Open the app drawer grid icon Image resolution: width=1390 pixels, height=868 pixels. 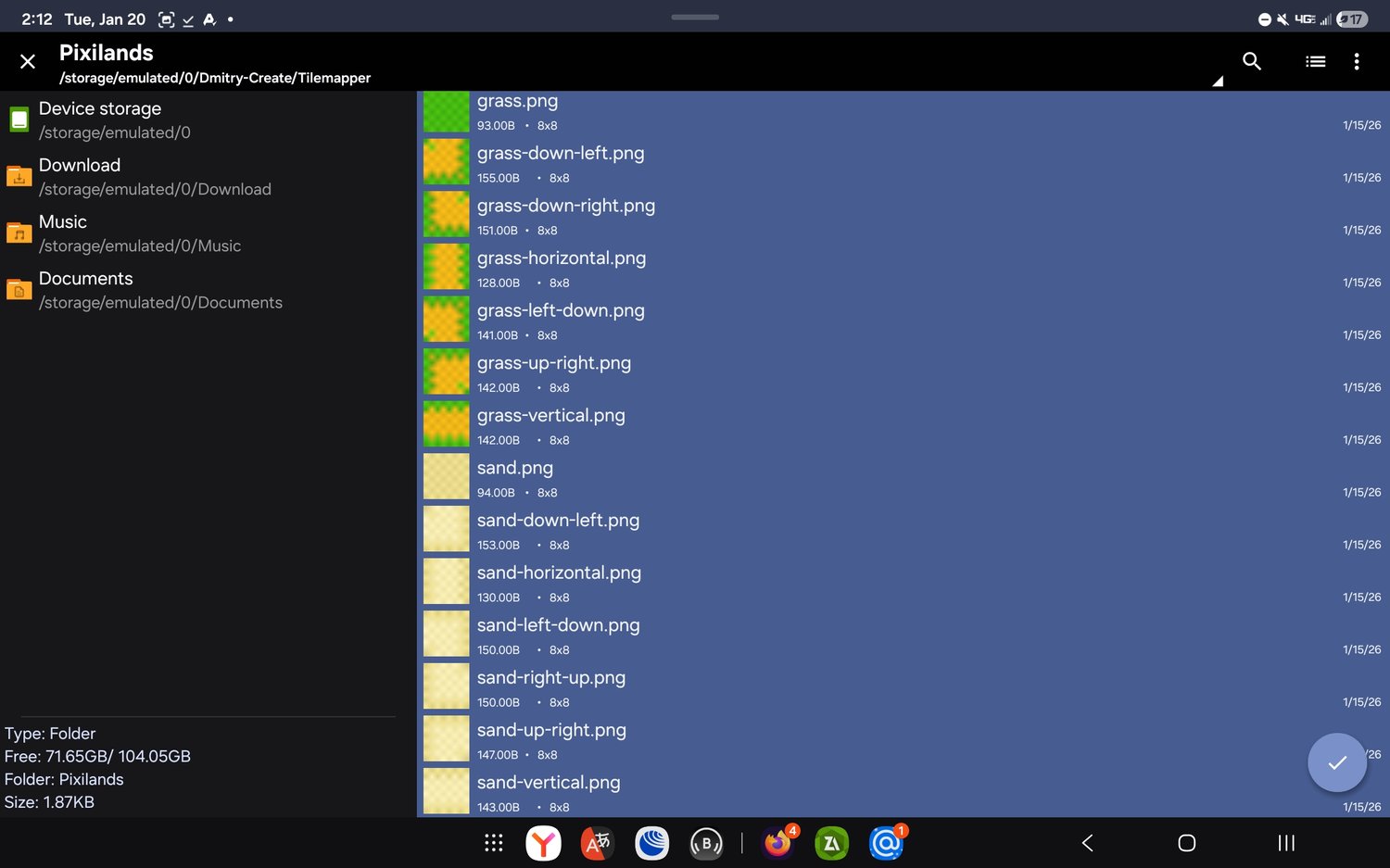tap(494, 843)
